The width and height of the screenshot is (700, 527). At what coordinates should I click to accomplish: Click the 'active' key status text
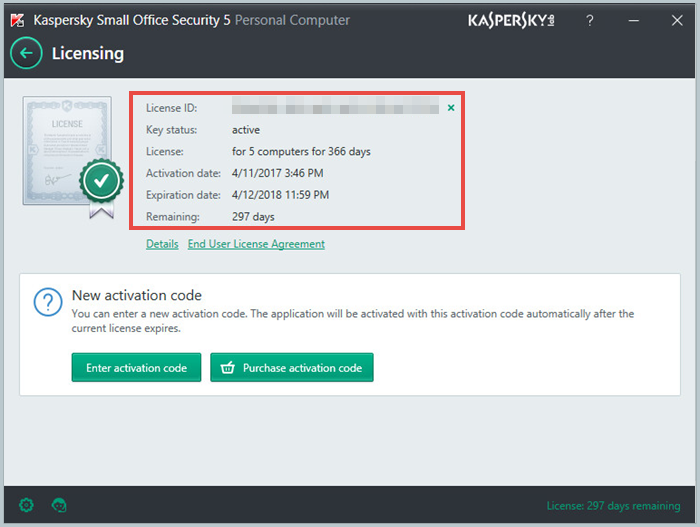[x=246, y=130]
